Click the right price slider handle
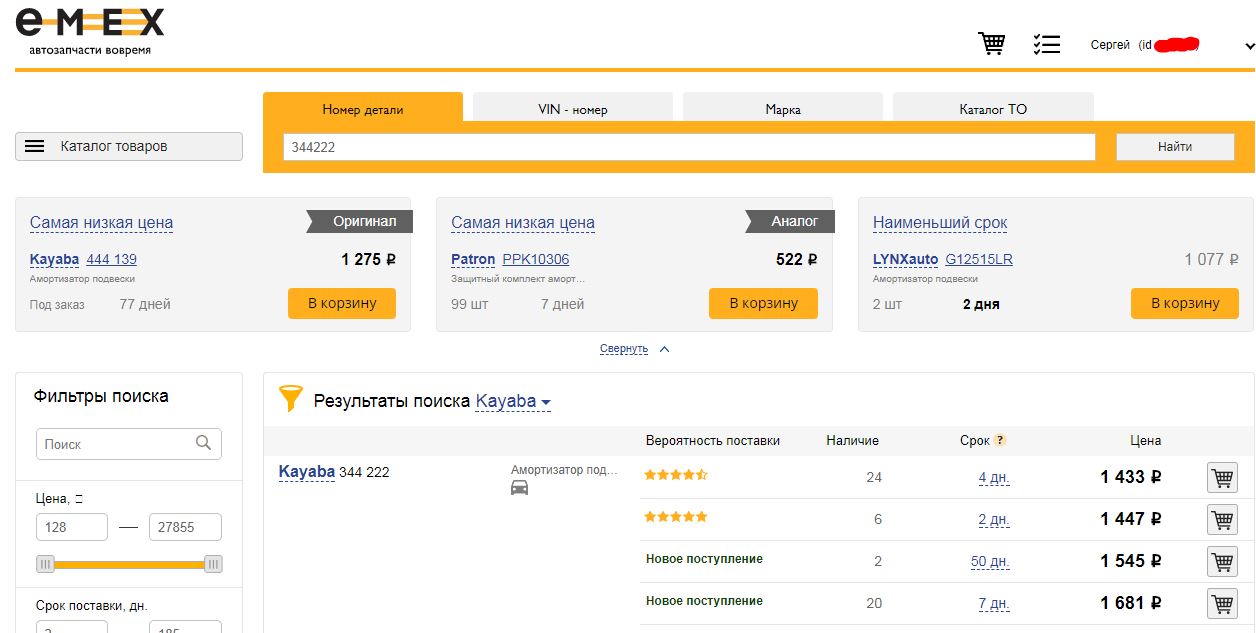This screenshot has height=633, width=1256. point(213,565)
